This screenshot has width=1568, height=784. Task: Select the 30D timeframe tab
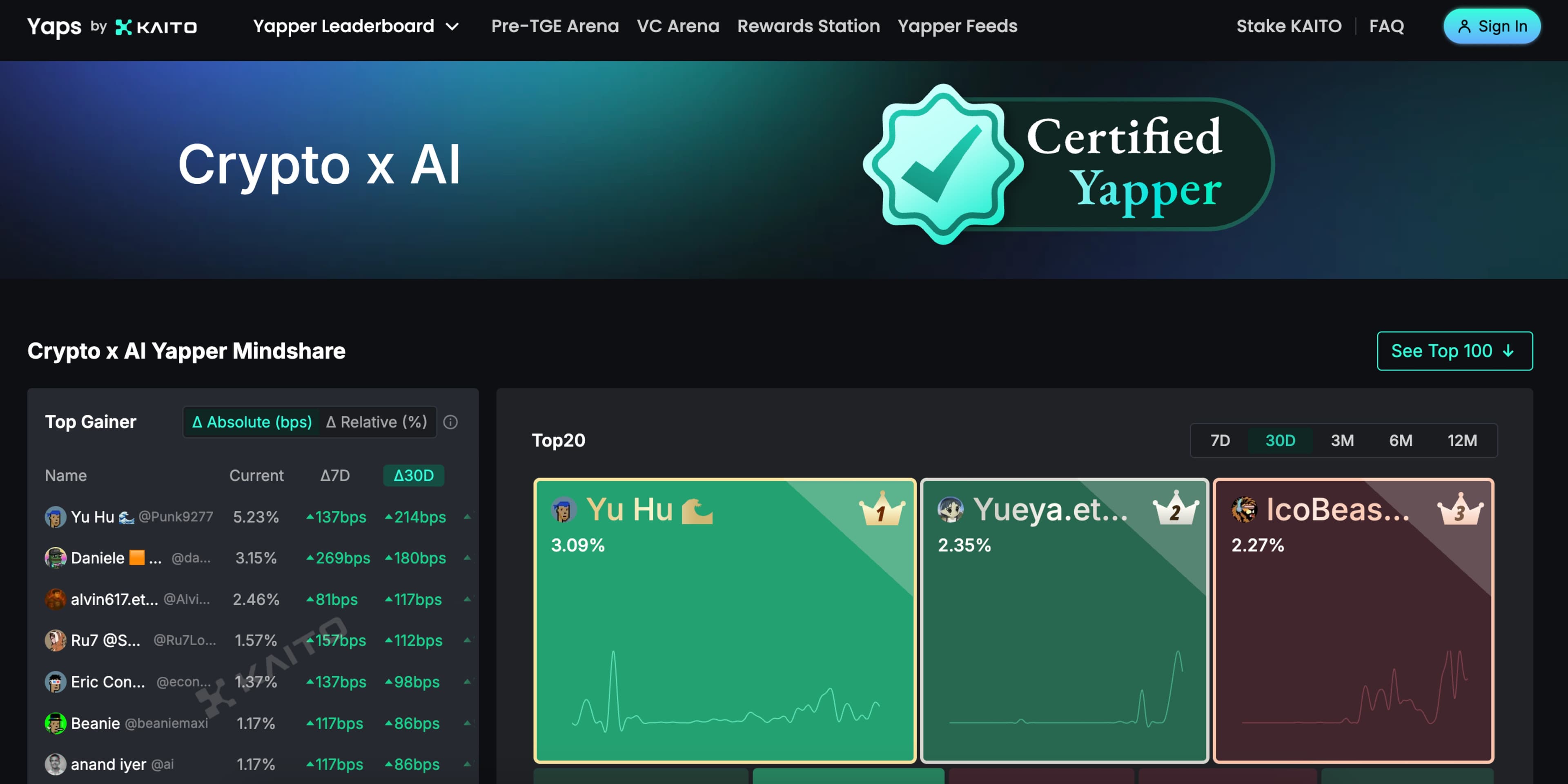pos(1280,440)
